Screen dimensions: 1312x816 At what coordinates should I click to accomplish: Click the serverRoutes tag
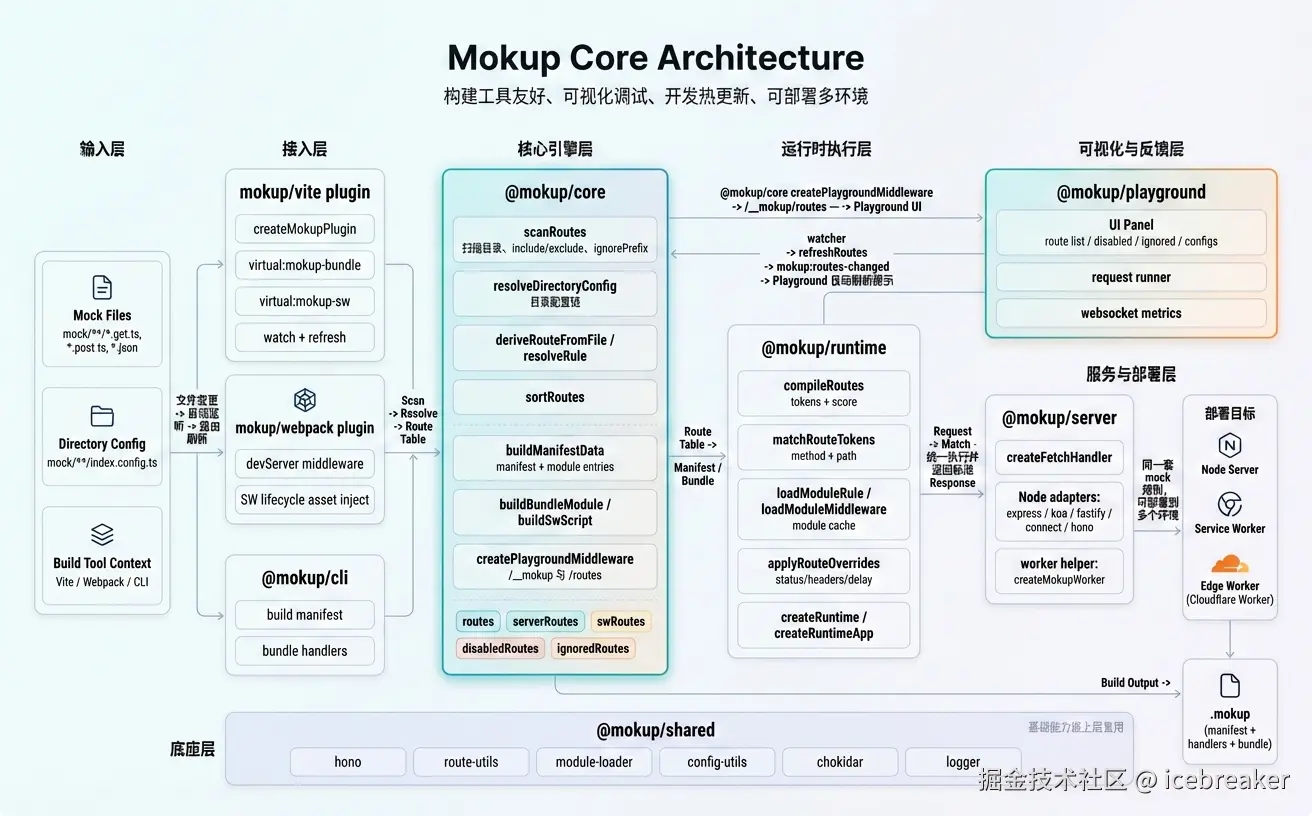tap(545, 622)
